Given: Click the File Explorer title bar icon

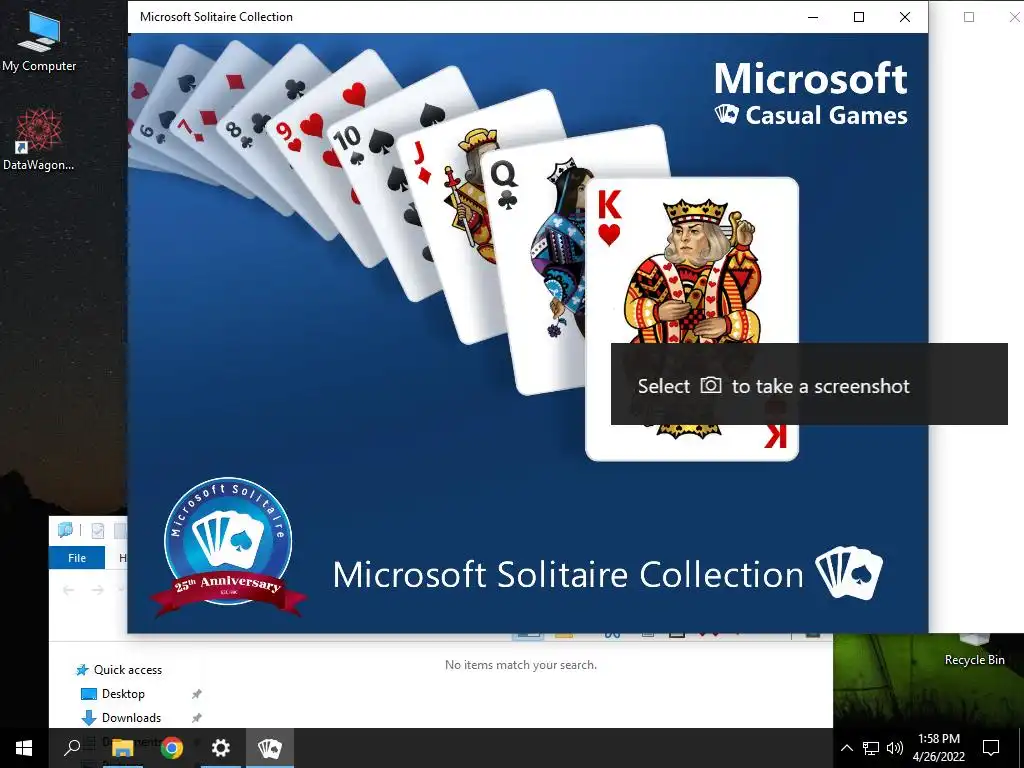Looking at the screenshot, I should (x=65, y=530).
